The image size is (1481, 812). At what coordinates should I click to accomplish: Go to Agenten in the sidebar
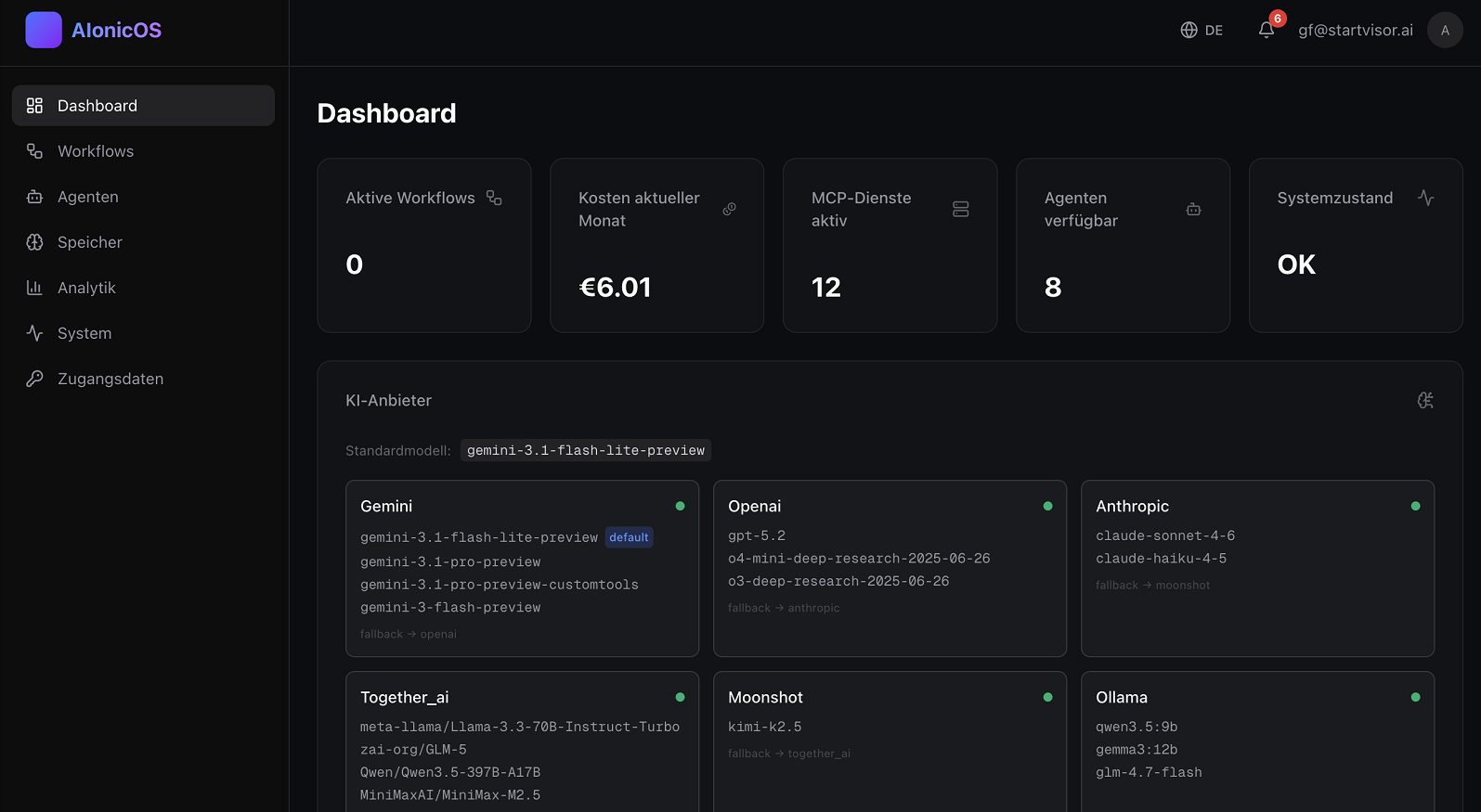tap(88, 197)
